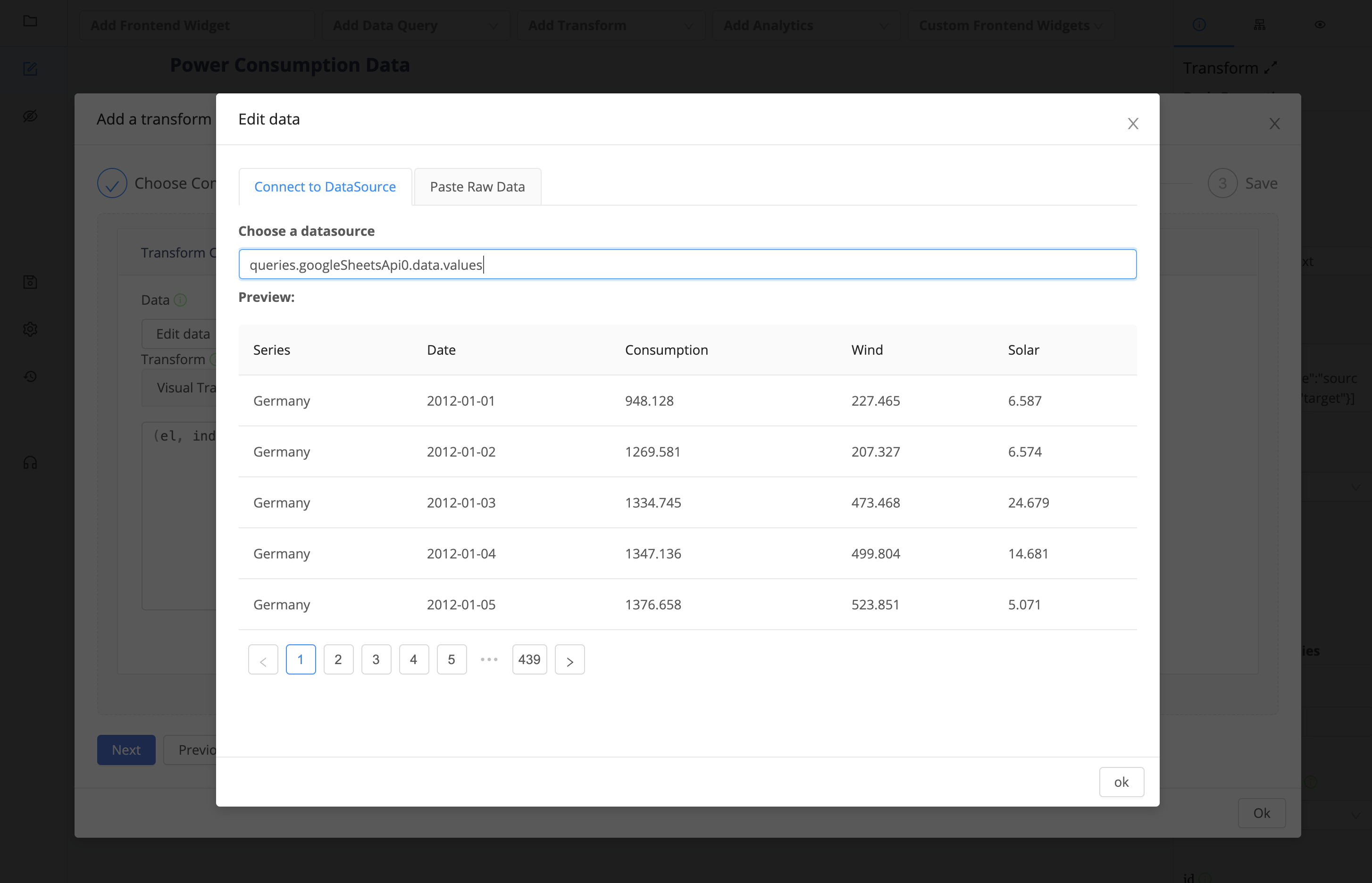Click the Previous button behind dialog

[190, 750]
